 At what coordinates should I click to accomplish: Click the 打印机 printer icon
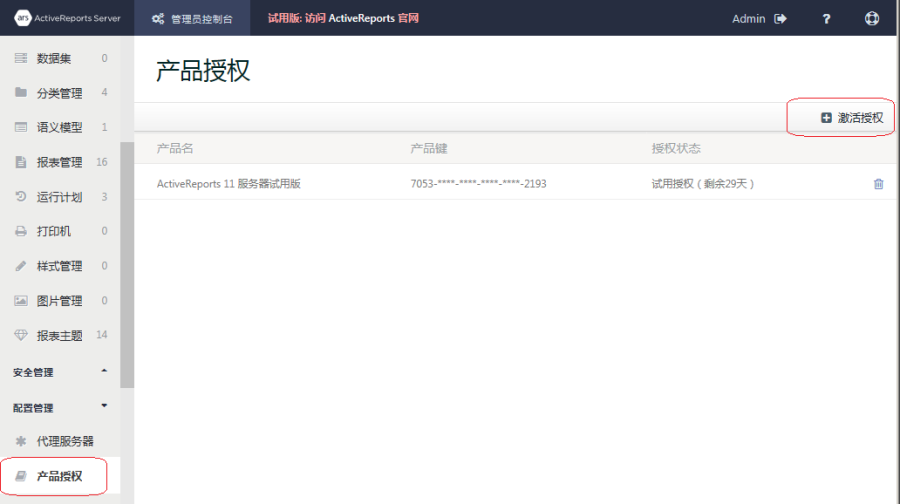click(21, 231)
